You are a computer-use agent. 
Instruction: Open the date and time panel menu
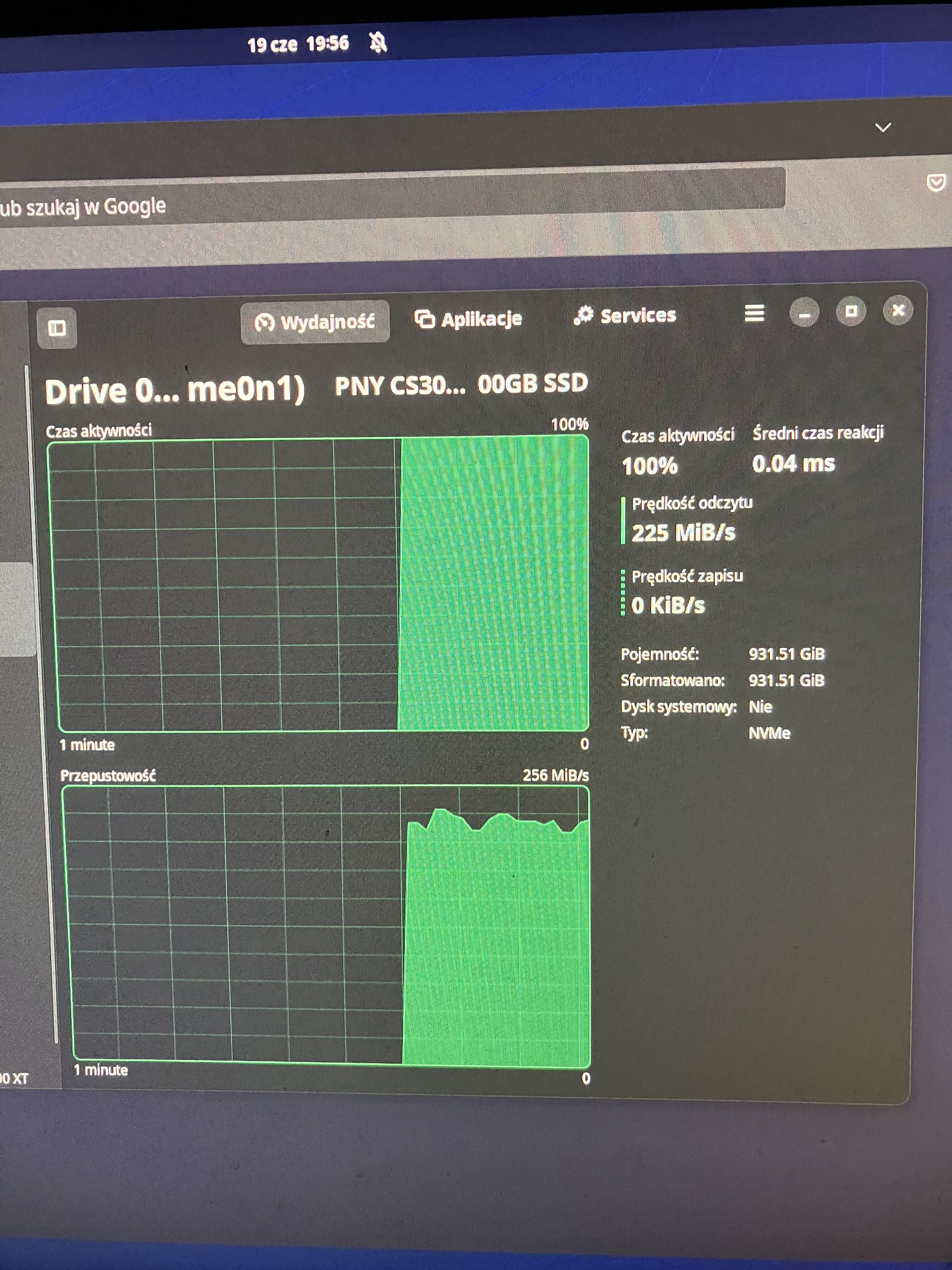tap(298, 44)
